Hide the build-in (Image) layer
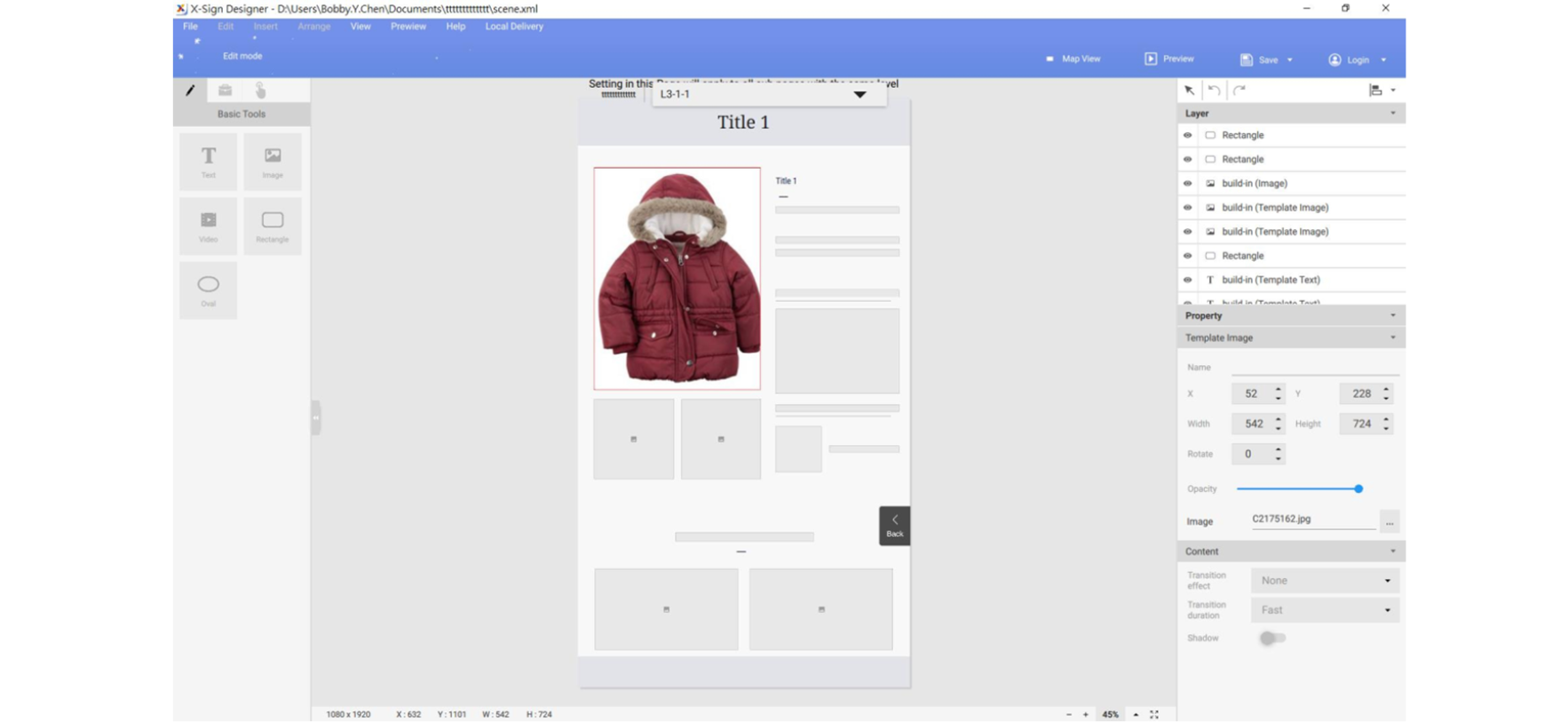The image size is (1568, 722). [x=1187, y=184]
